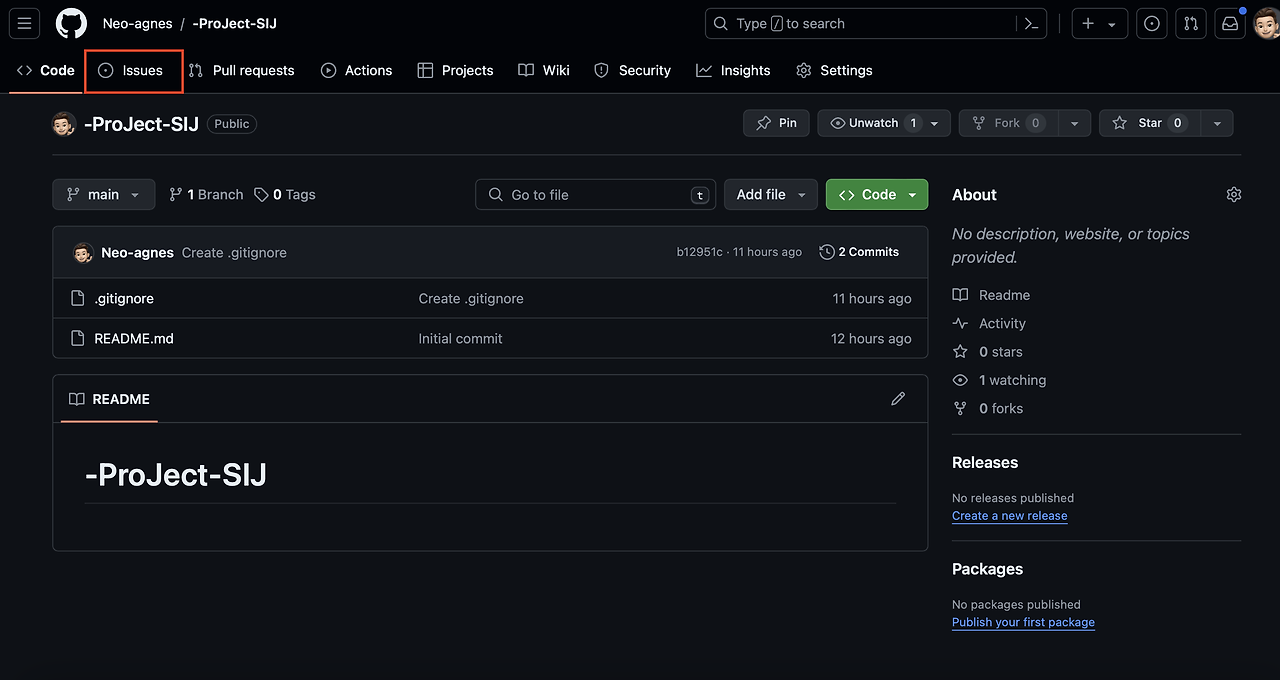Click the -ProJect-SIJ repository title

coord(141,123)
